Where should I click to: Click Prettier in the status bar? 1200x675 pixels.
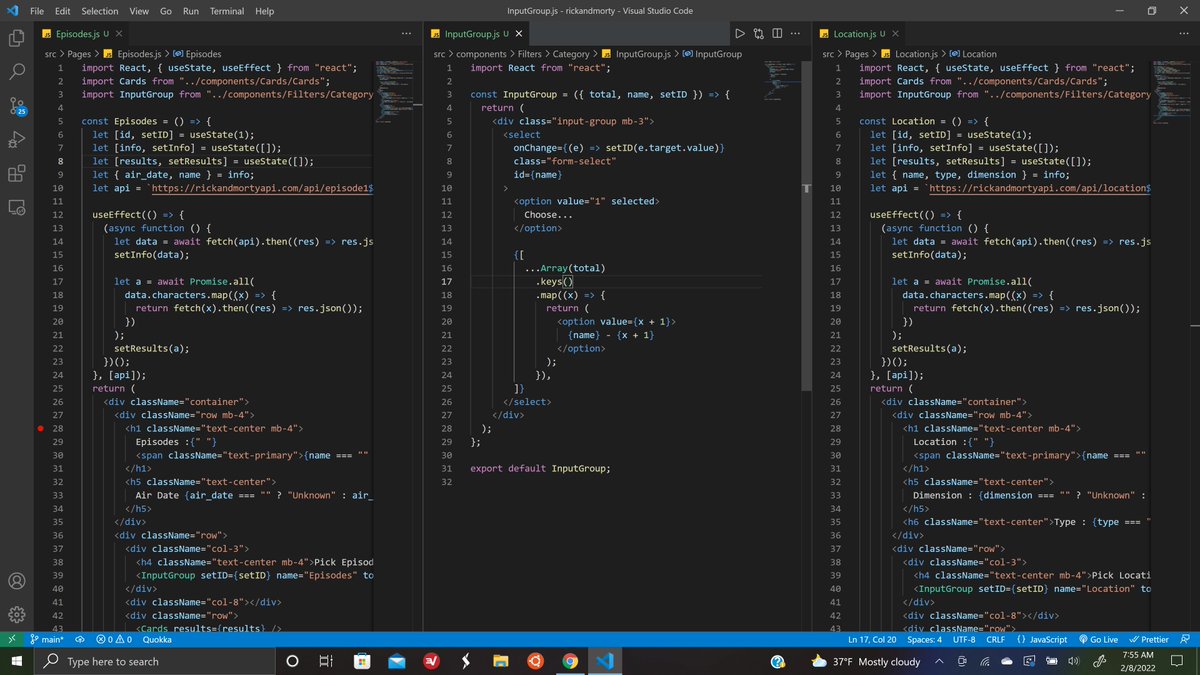(1147, 639)
